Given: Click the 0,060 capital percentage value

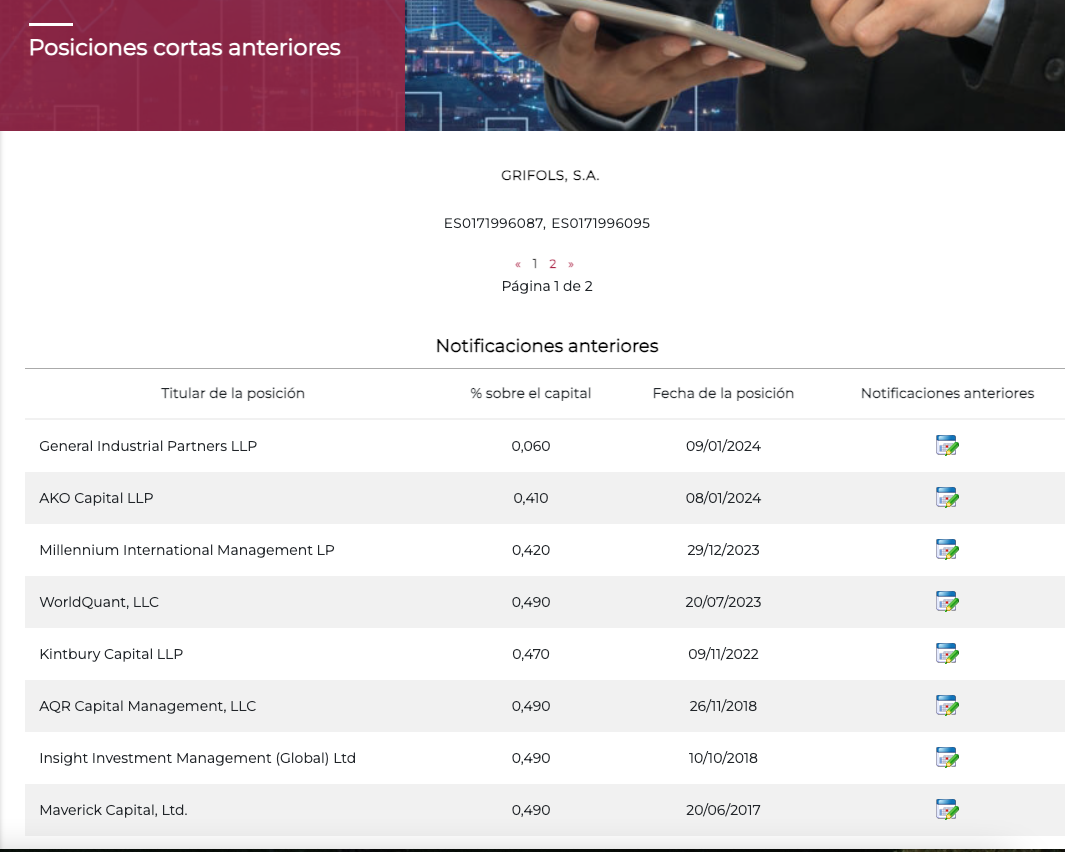Looking at the screenshot, I should click(x=530, y=446).
